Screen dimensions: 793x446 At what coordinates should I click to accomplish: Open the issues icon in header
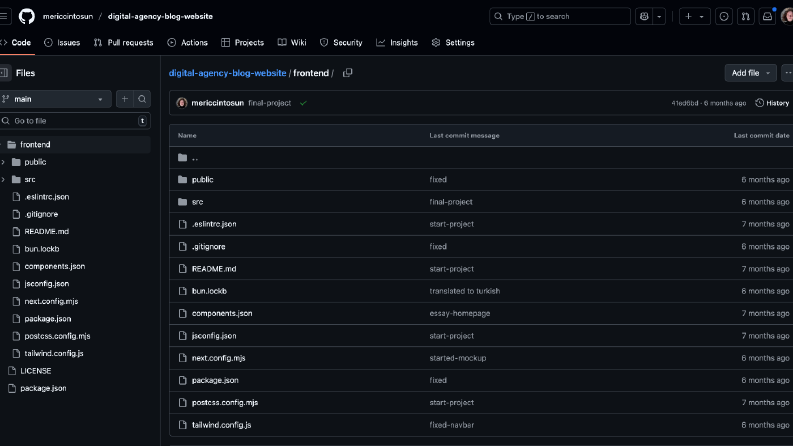coord(724,16)
